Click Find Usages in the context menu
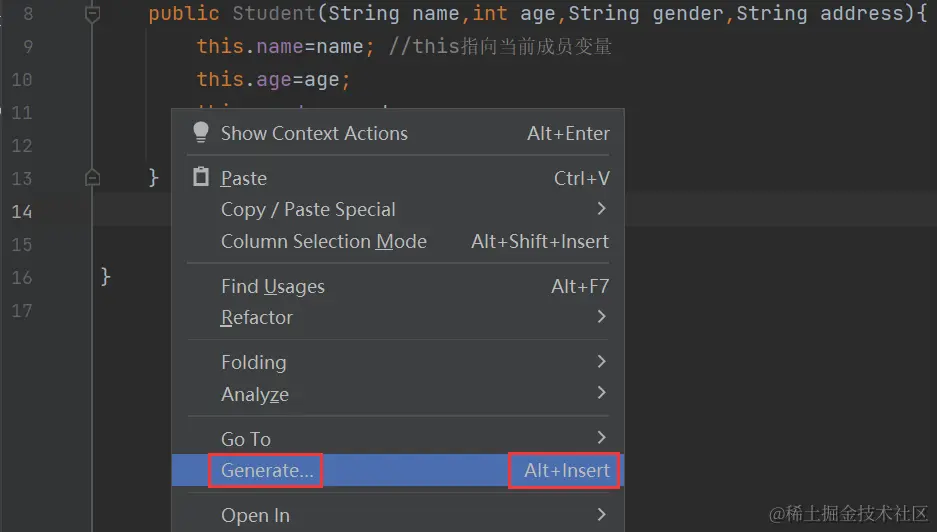 tap(272, 286)
